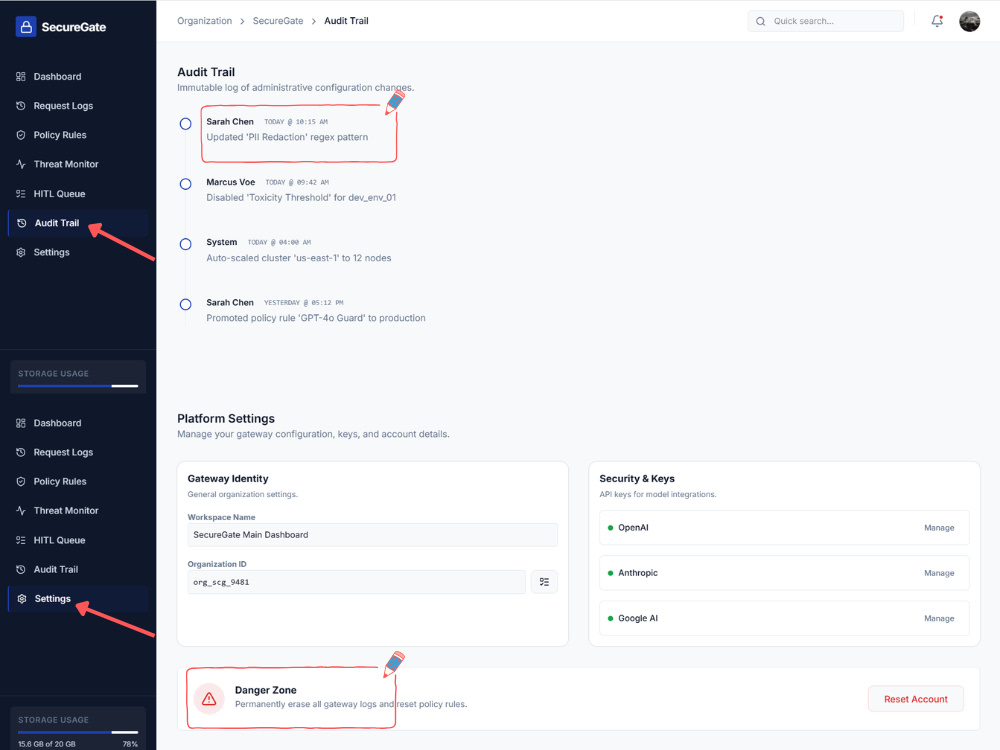Edit the Workspace Name field
The height and width of the screenshot is (750, 1000).
[372, 535]
